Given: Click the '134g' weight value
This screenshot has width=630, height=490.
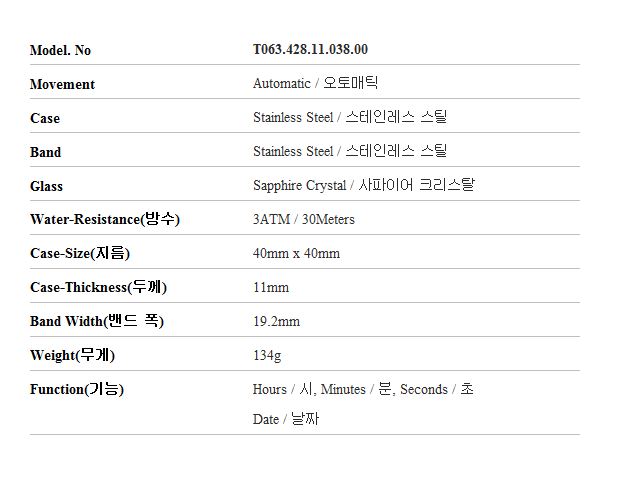Looking at the screenshot, I should [267, 355].
